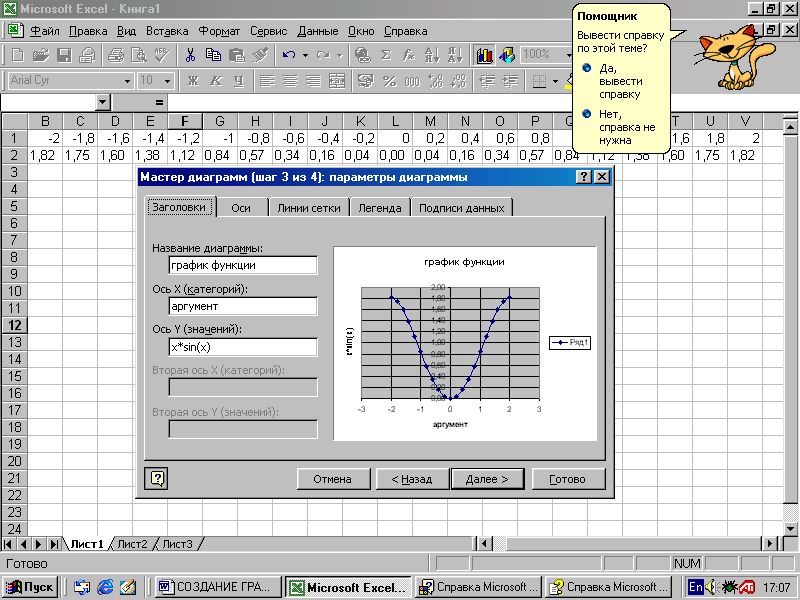Click the Chart Wizard icon
800x600 pixels.
point(484,55)
